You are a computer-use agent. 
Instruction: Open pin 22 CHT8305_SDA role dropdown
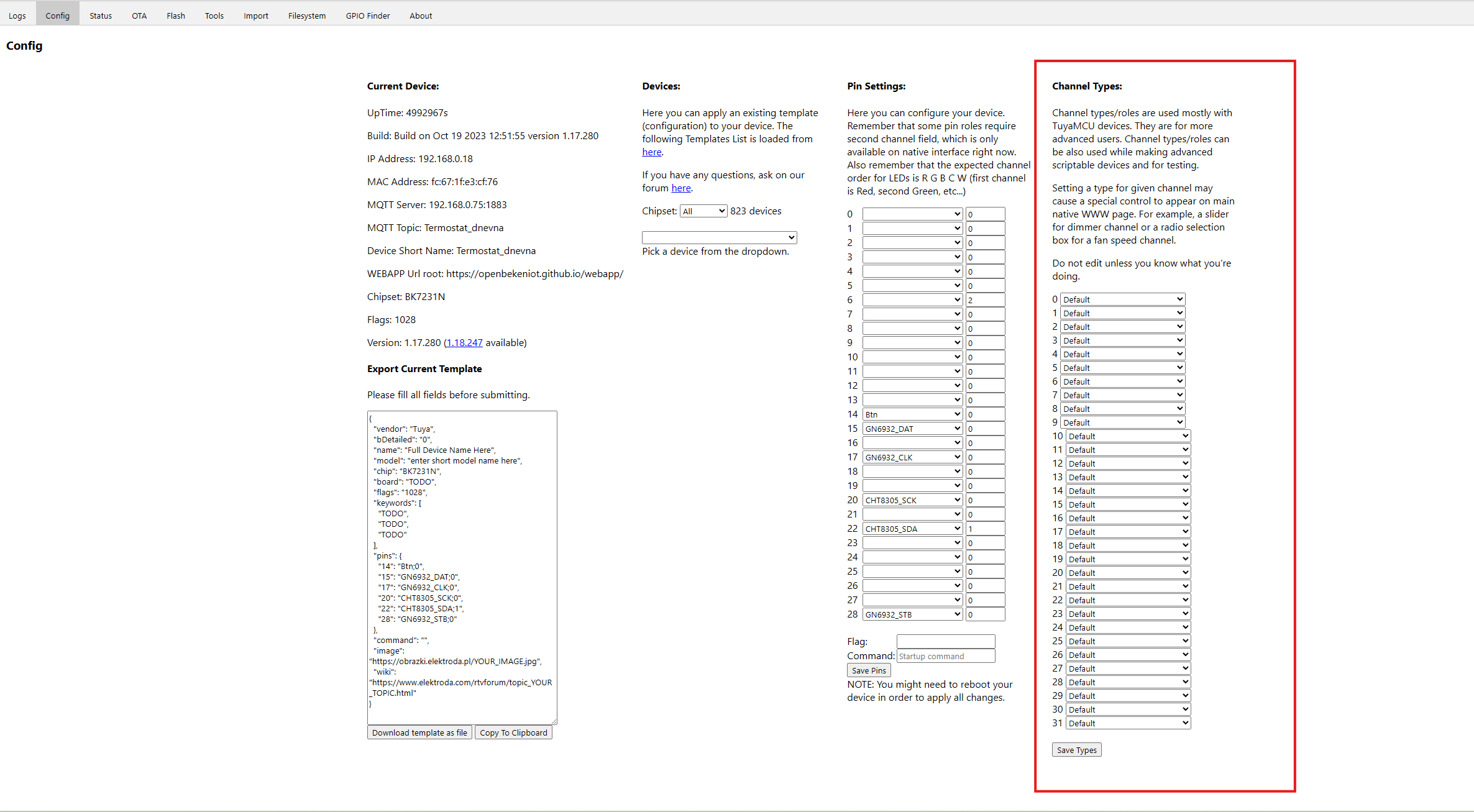pyautogui.click(x=912, y=529)
